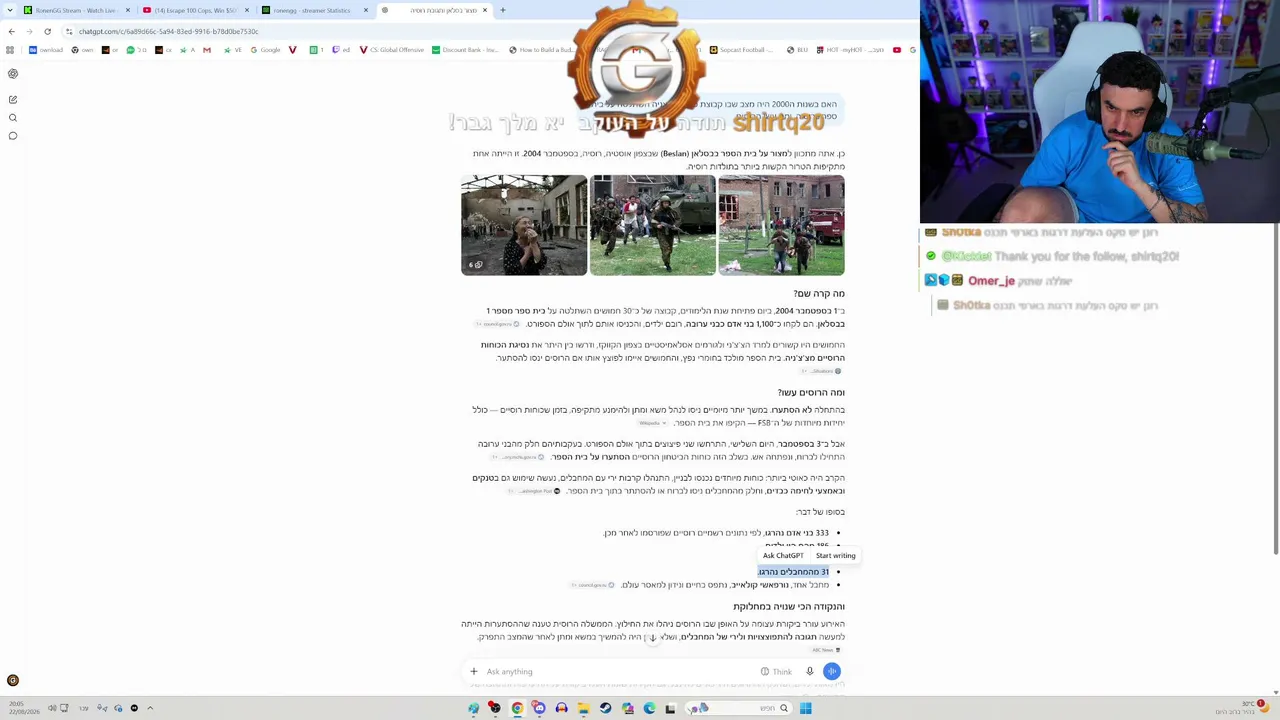The height and width of the screenshot is (720, 1280).
Task: Open Steam from the taskbar
Action: coord(605,708)
